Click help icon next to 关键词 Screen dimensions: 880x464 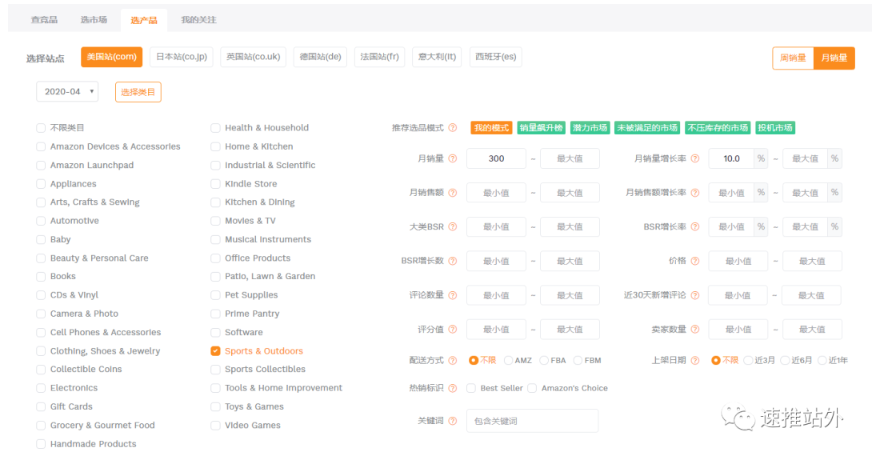453,421
